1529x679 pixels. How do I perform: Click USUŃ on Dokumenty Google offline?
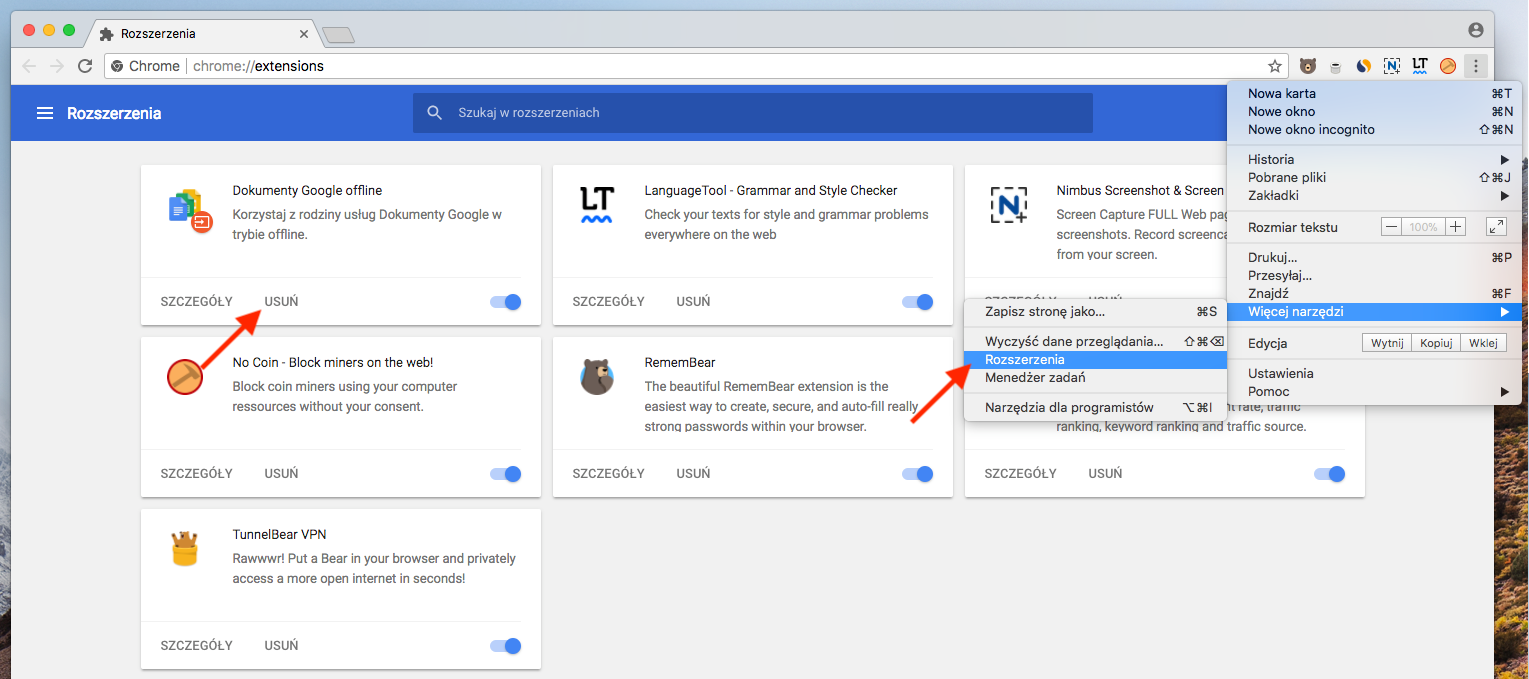pos(281,302)
